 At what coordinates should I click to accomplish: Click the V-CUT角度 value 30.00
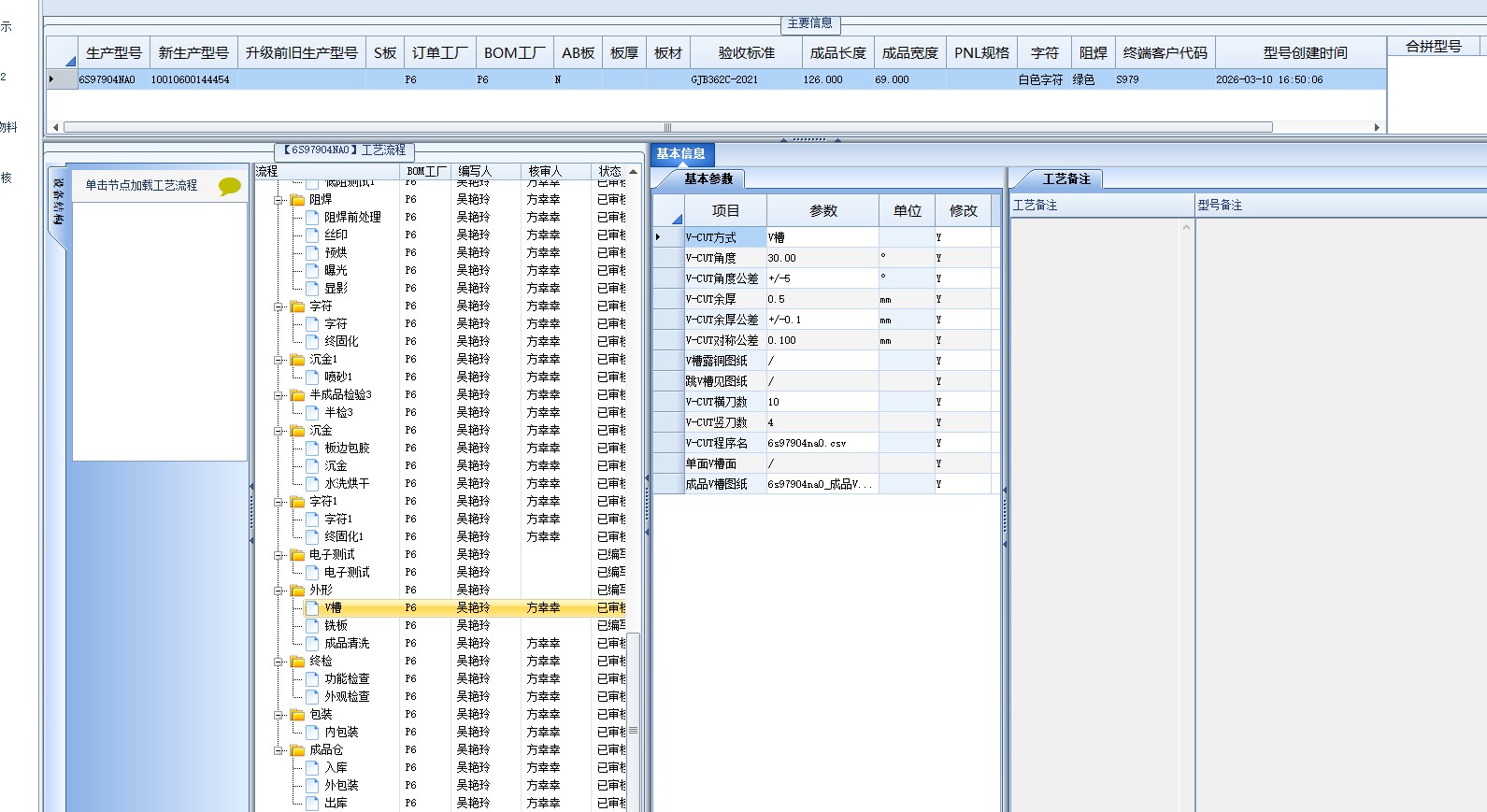point(822,258)
